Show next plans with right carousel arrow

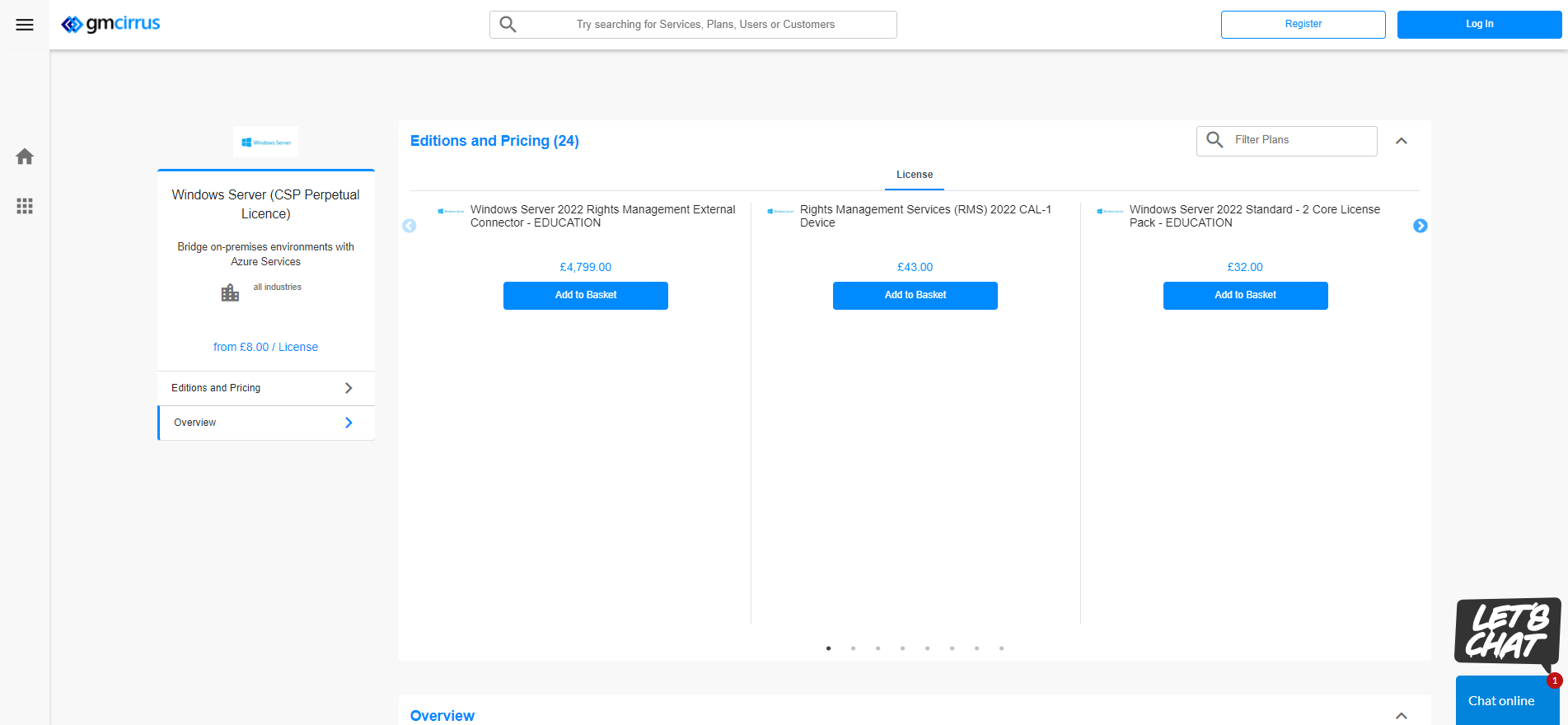coord(1421,226)
